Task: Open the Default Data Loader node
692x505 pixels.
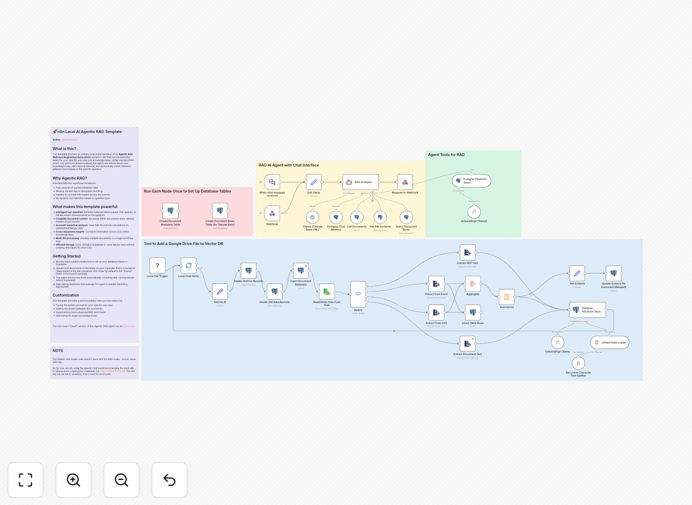Action: [x=609, y=342]
